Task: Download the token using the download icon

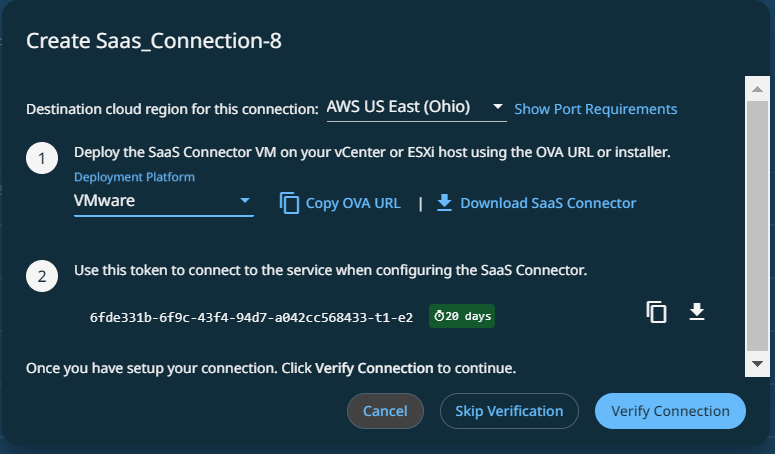Action: coord(697,313)
